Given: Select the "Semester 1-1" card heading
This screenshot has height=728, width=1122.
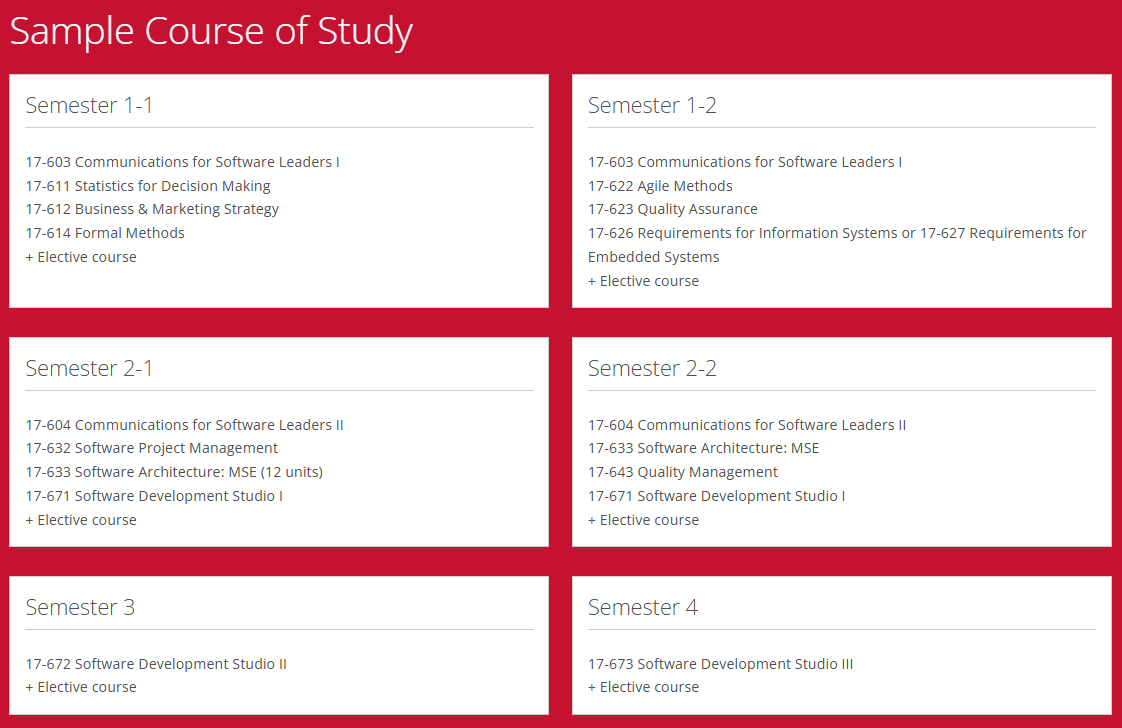Looking at the screenshot, I should (89, 105).
